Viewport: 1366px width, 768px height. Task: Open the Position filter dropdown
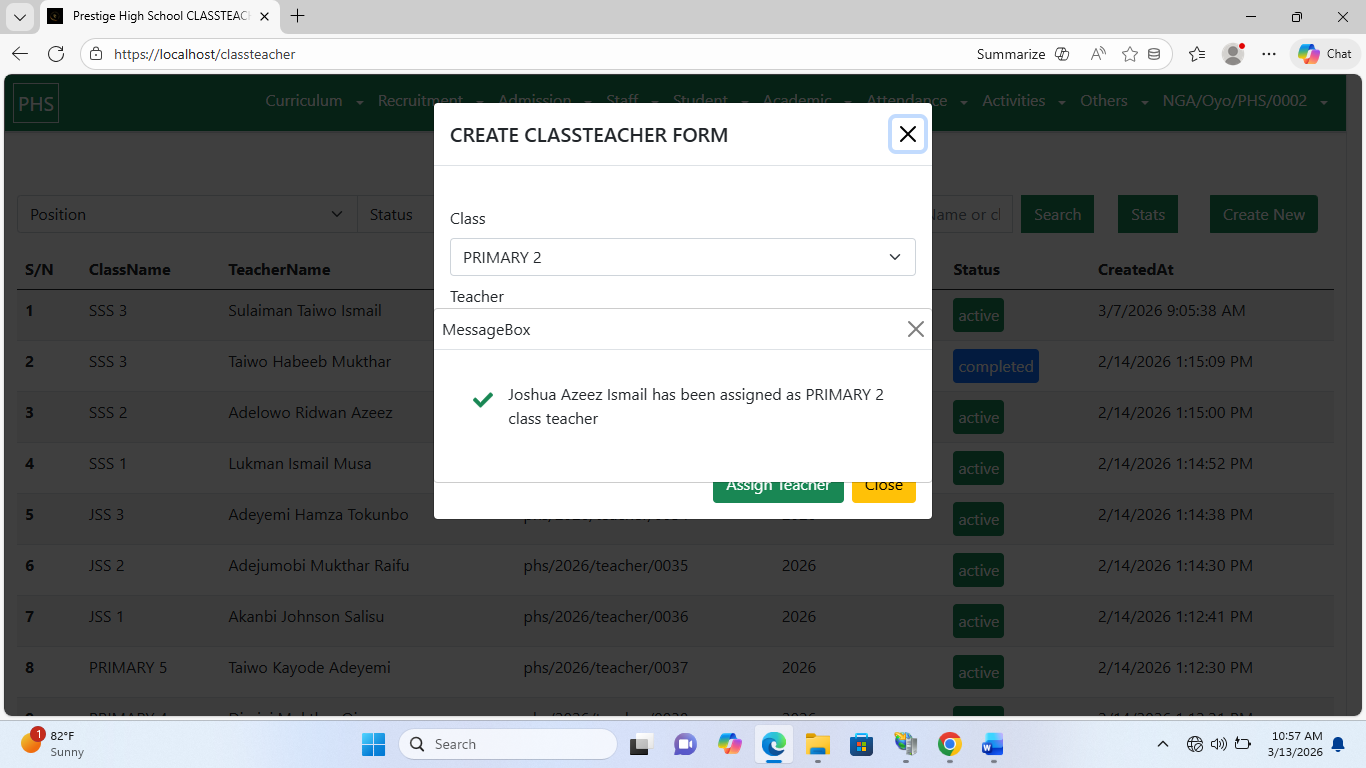[186, 214]
